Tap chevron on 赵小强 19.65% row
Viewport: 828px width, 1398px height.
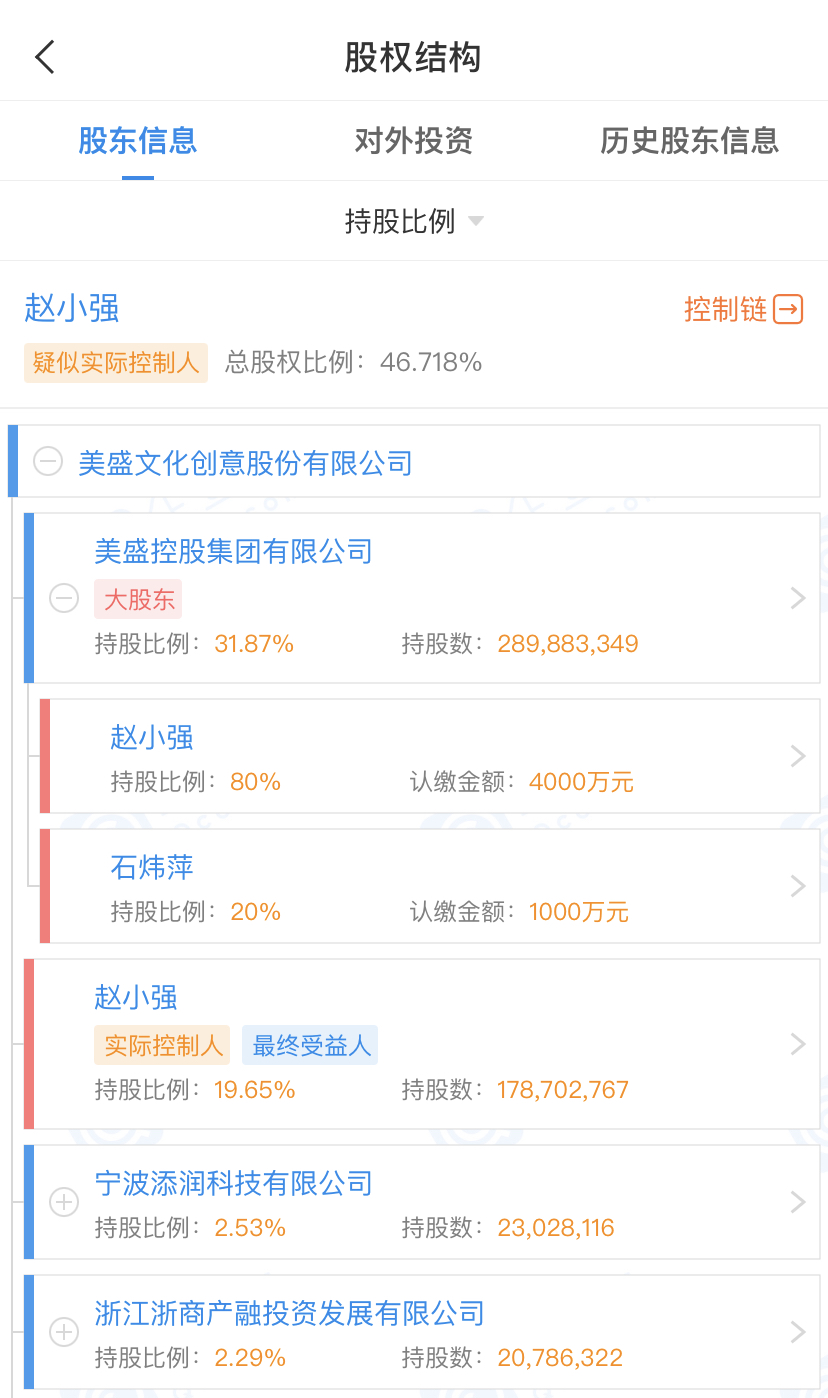point(798,1044)
